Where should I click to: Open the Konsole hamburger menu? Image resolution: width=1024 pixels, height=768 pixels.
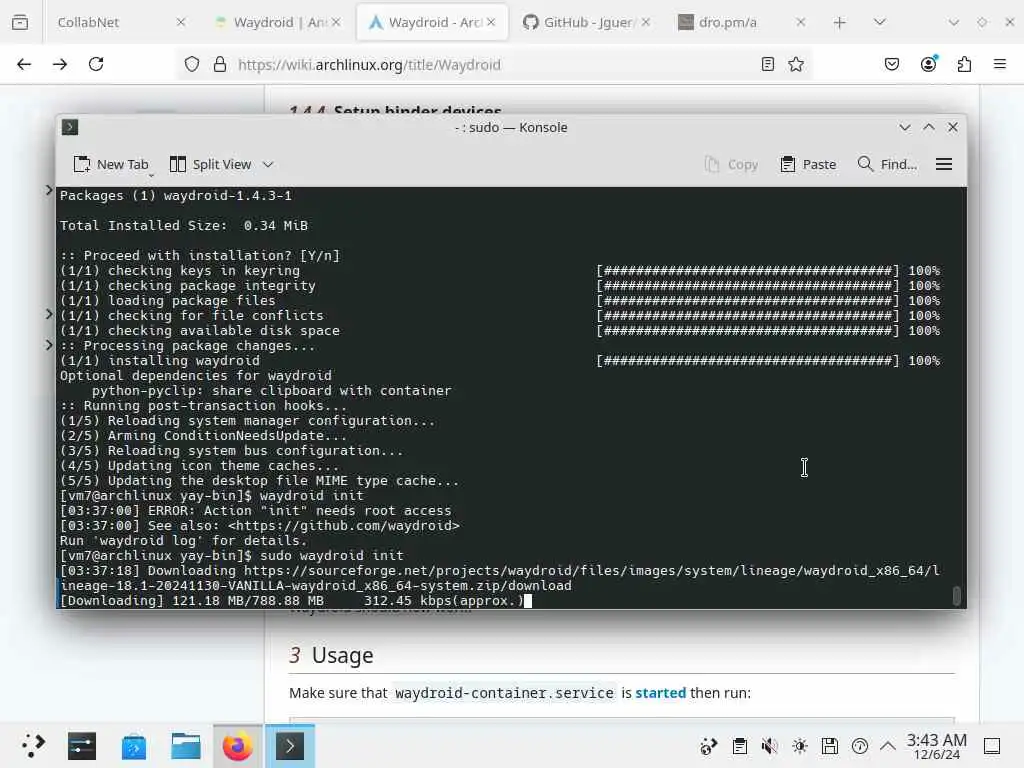(944, 164)
